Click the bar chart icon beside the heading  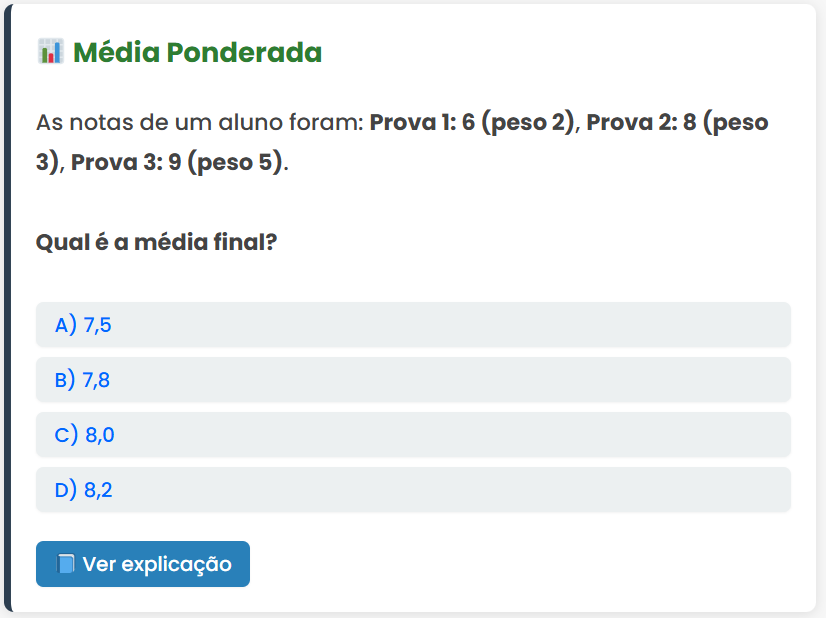50,52
